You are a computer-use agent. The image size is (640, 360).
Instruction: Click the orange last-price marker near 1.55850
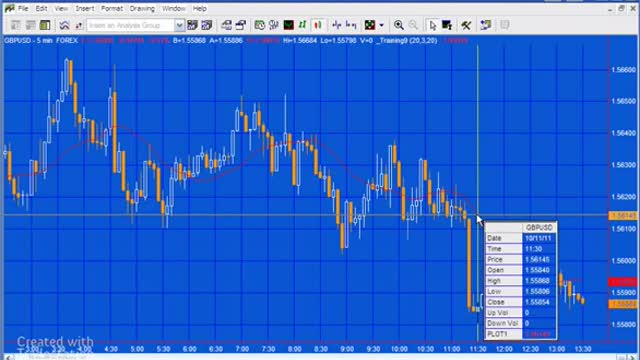point(623,304)
